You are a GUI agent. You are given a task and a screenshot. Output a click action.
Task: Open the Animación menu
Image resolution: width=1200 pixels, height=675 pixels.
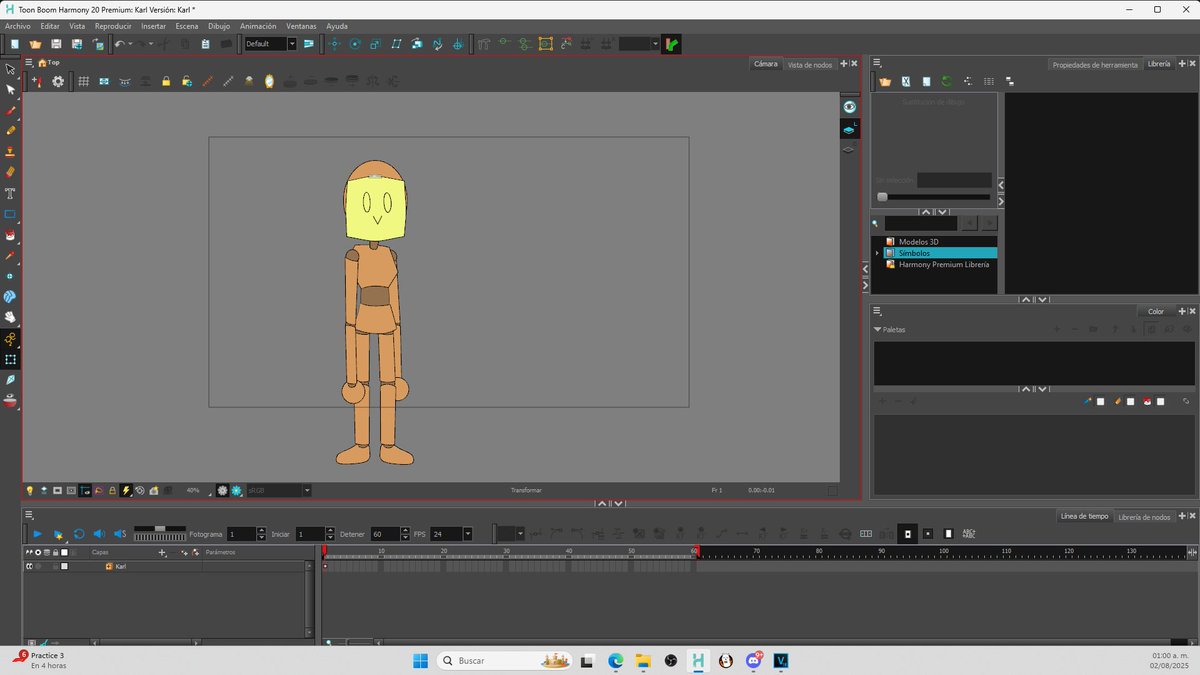tap(258, 26)
